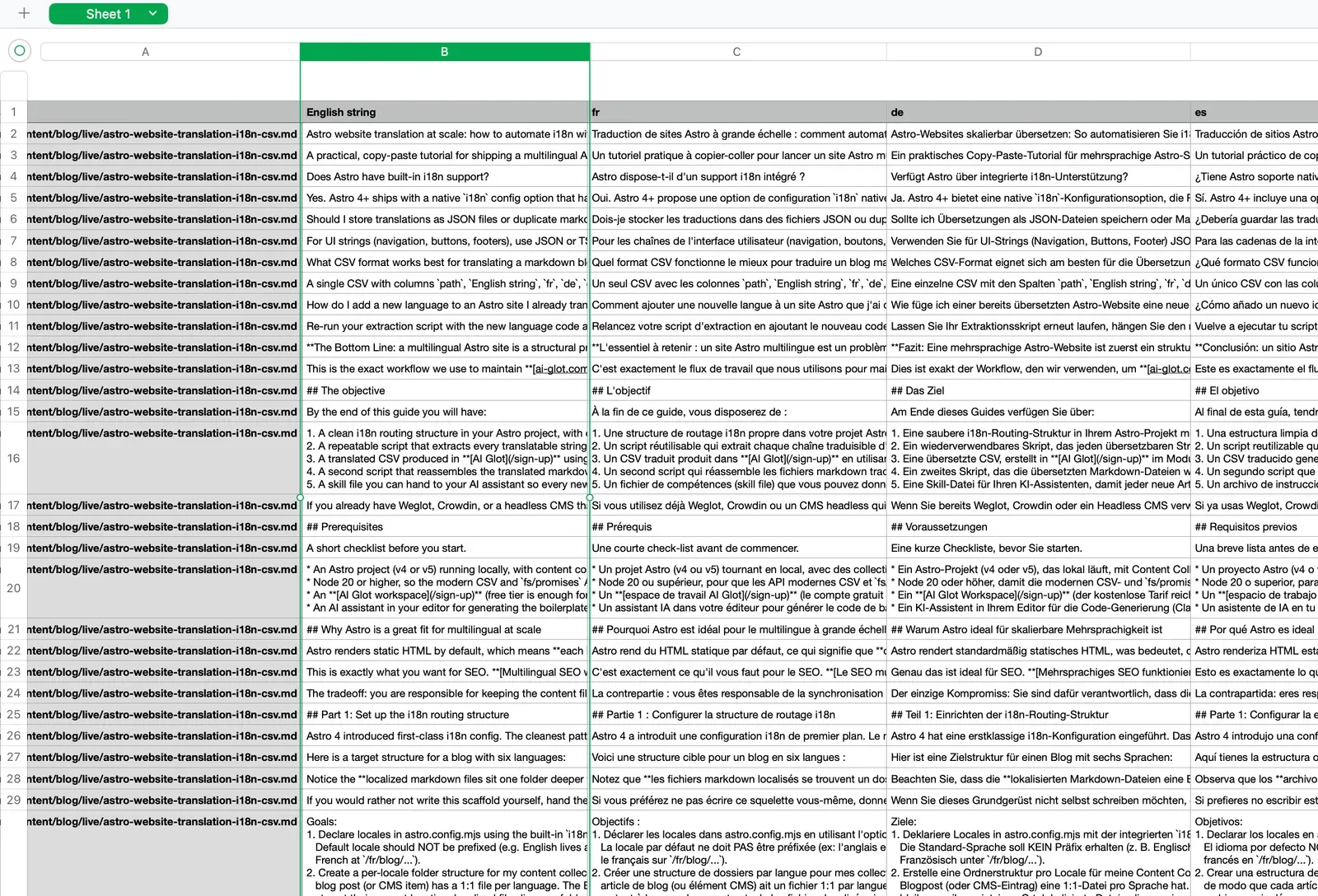Select column D header
The width and height of the screenshot is (1318, 896).
pyautogui.click(x=1038, y=52)
